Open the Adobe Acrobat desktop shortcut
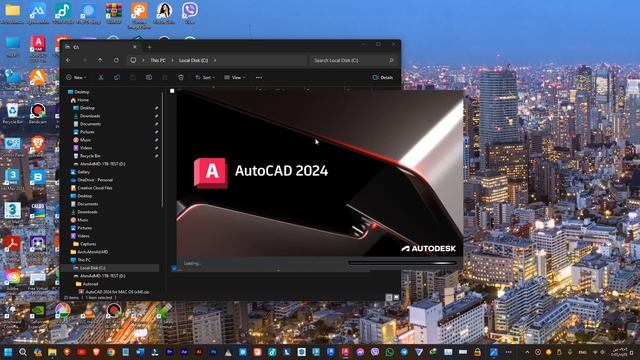Screen dimensions: 640x360 pyautogui.click(x=12, y=244)
